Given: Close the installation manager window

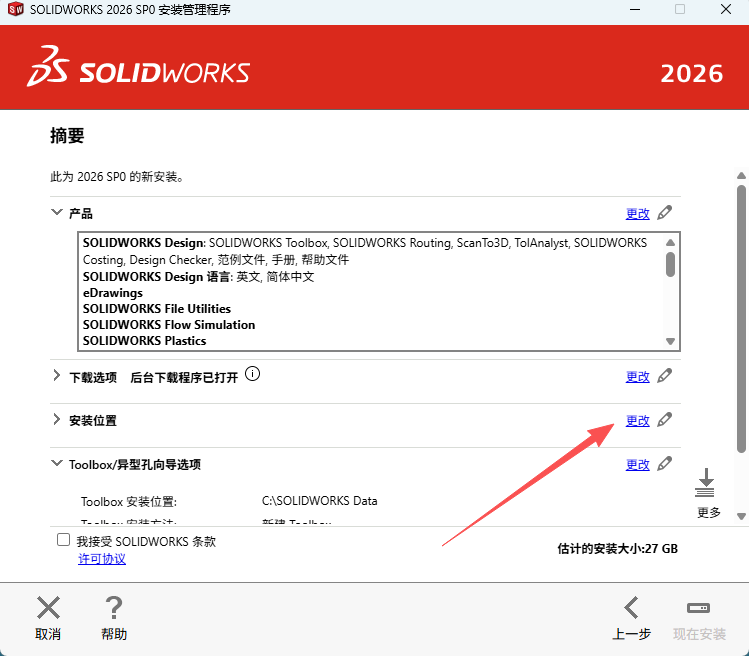Looking at the screenshot, I should click(726, 9).
